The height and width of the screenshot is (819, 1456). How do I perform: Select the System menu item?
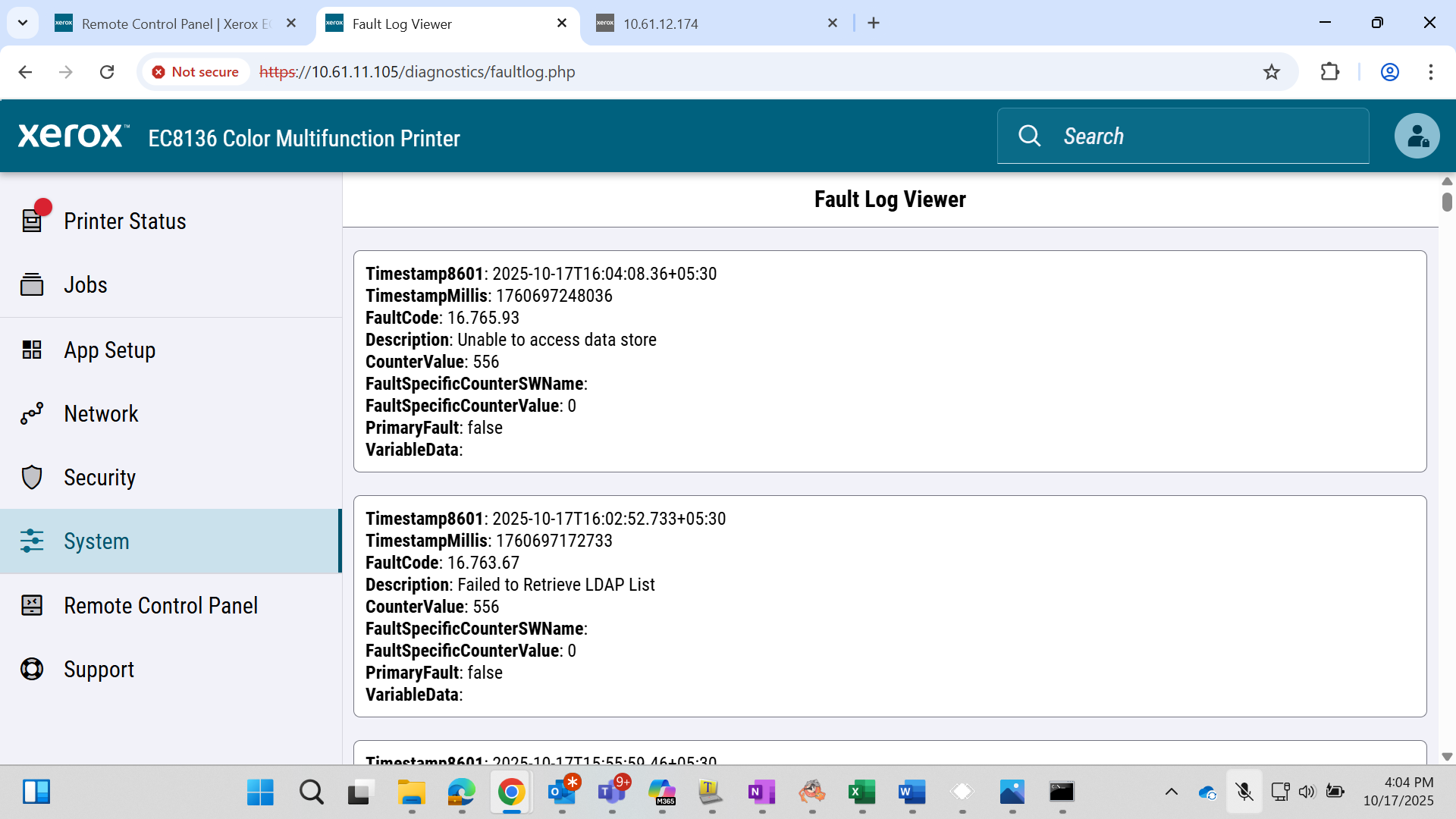(171, 541)
